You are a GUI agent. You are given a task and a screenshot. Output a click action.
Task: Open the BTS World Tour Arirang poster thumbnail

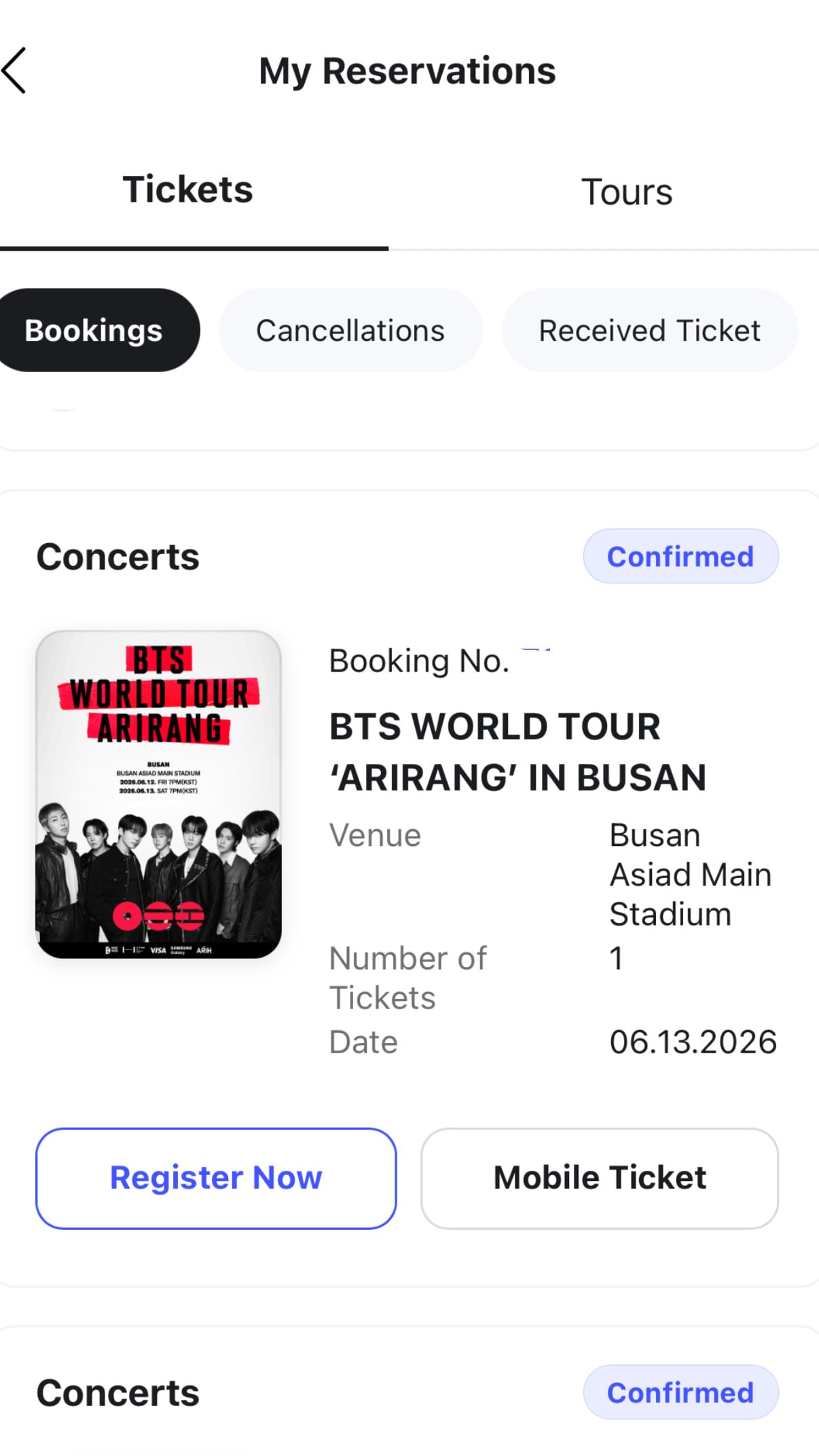click(x=158, y=794)
